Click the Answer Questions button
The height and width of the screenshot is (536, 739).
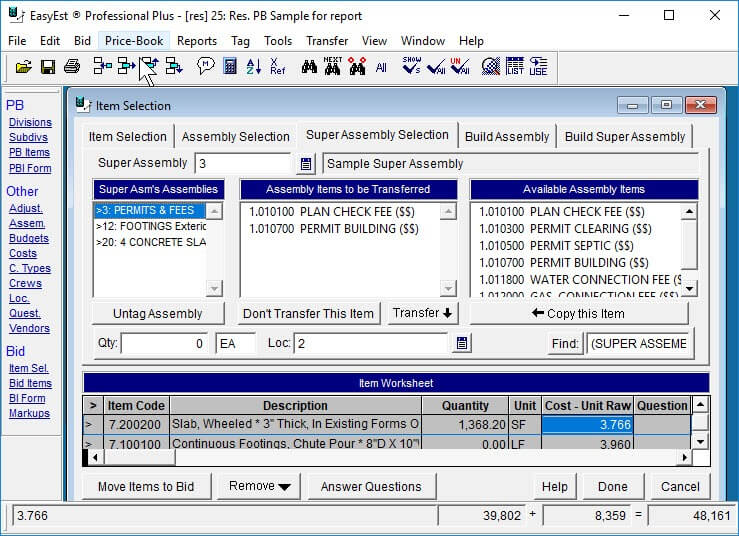pos(371,487)
